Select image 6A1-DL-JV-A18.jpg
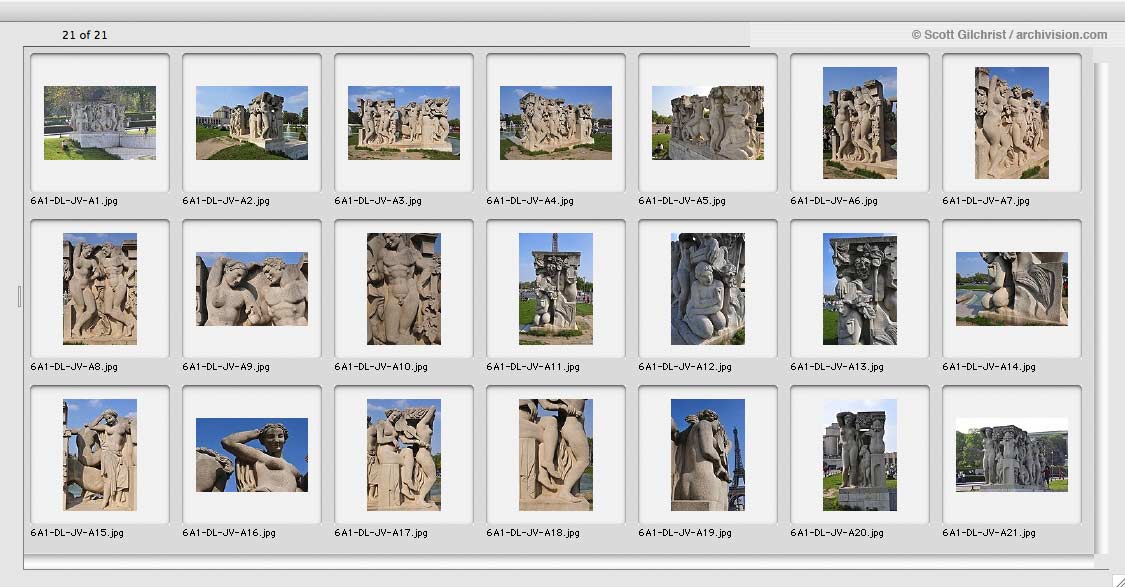The width and height of the screenshot is (1125, 587). 556,455
